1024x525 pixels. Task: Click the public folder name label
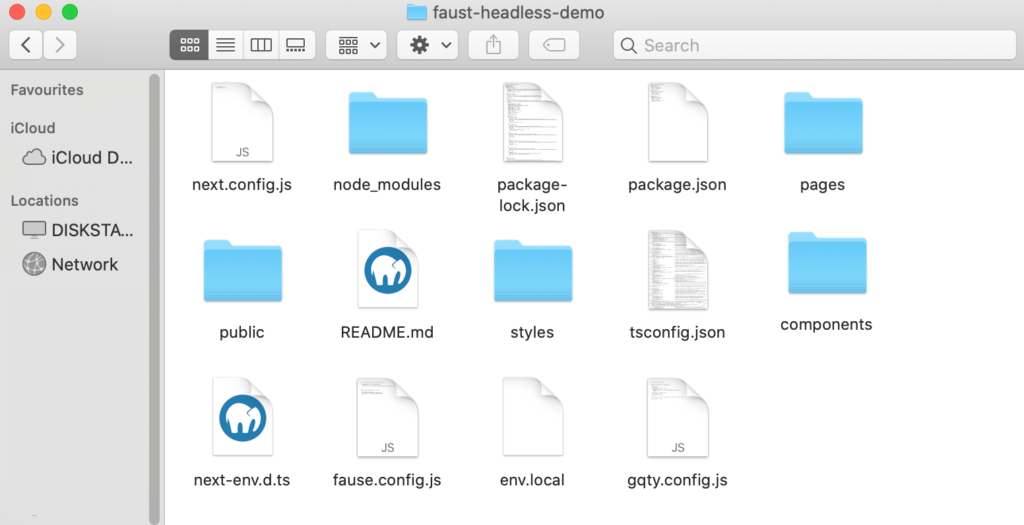242,332
